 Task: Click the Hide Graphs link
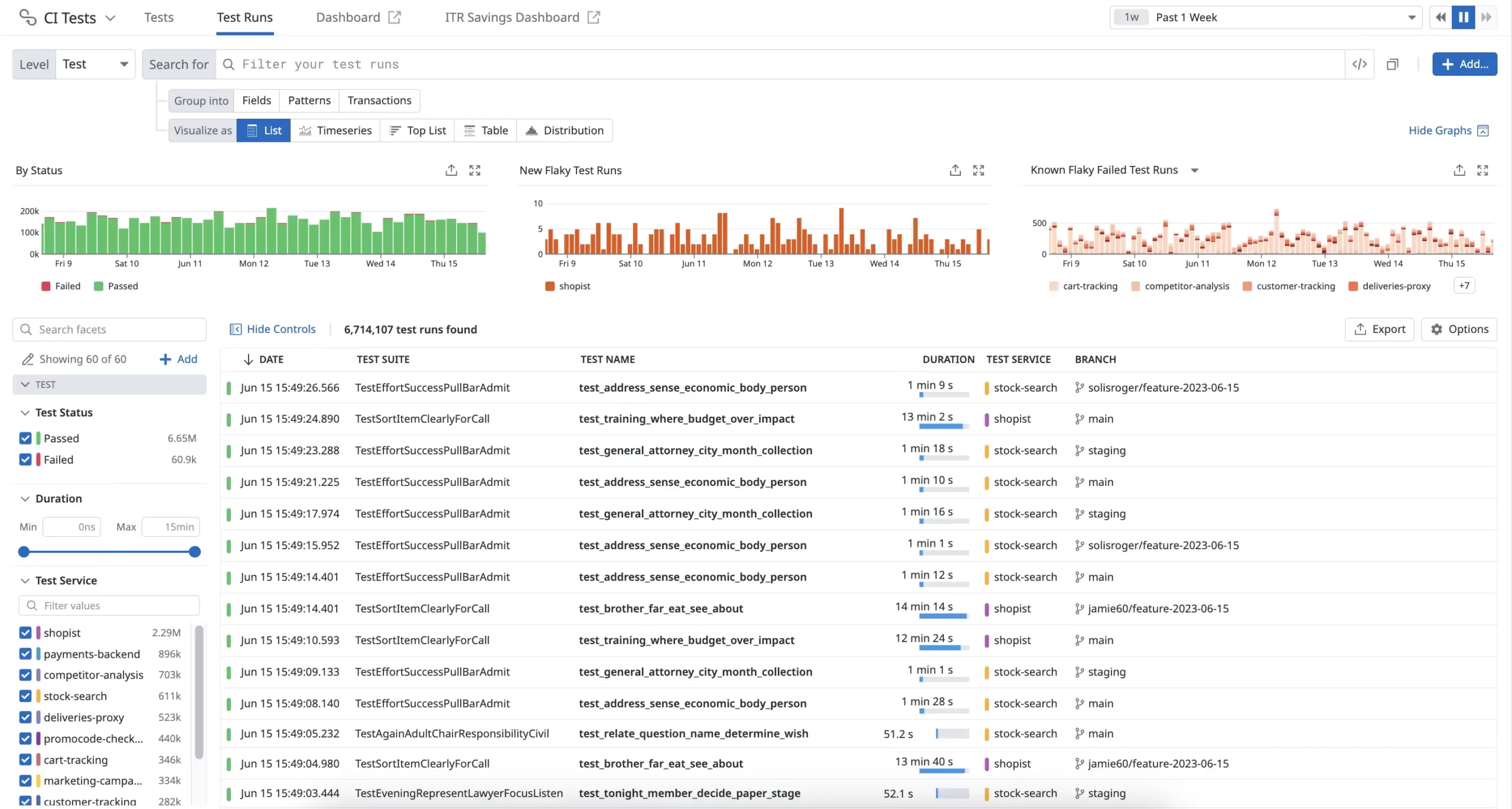(1440, 131)
